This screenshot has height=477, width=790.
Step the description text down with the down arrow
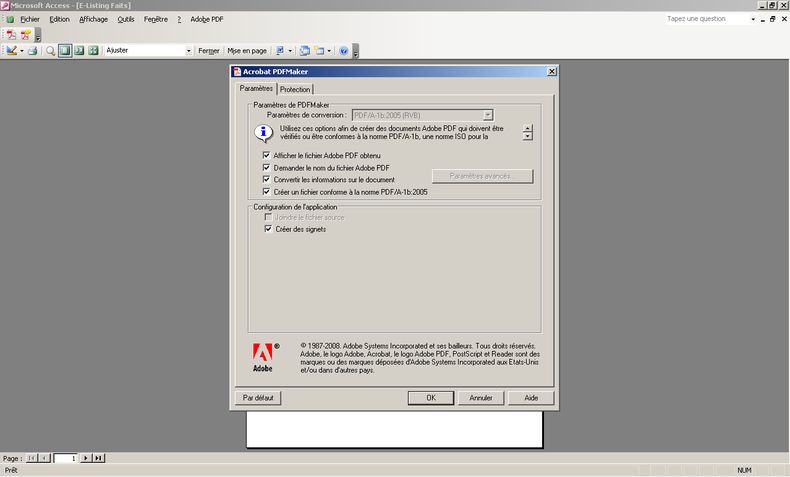click(528, 136)
